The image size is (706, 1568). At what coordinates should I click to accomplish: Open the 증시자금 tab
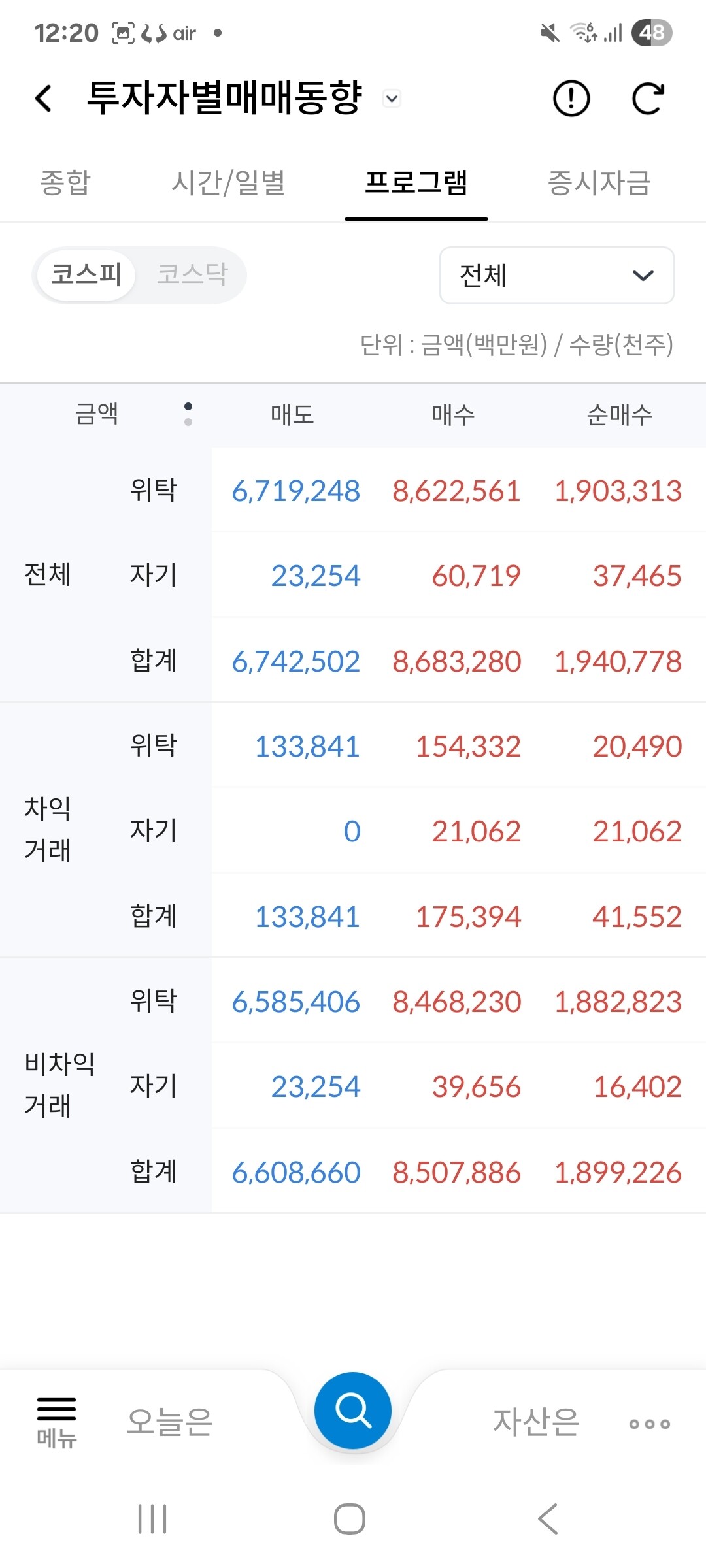[x=599, y=182]
